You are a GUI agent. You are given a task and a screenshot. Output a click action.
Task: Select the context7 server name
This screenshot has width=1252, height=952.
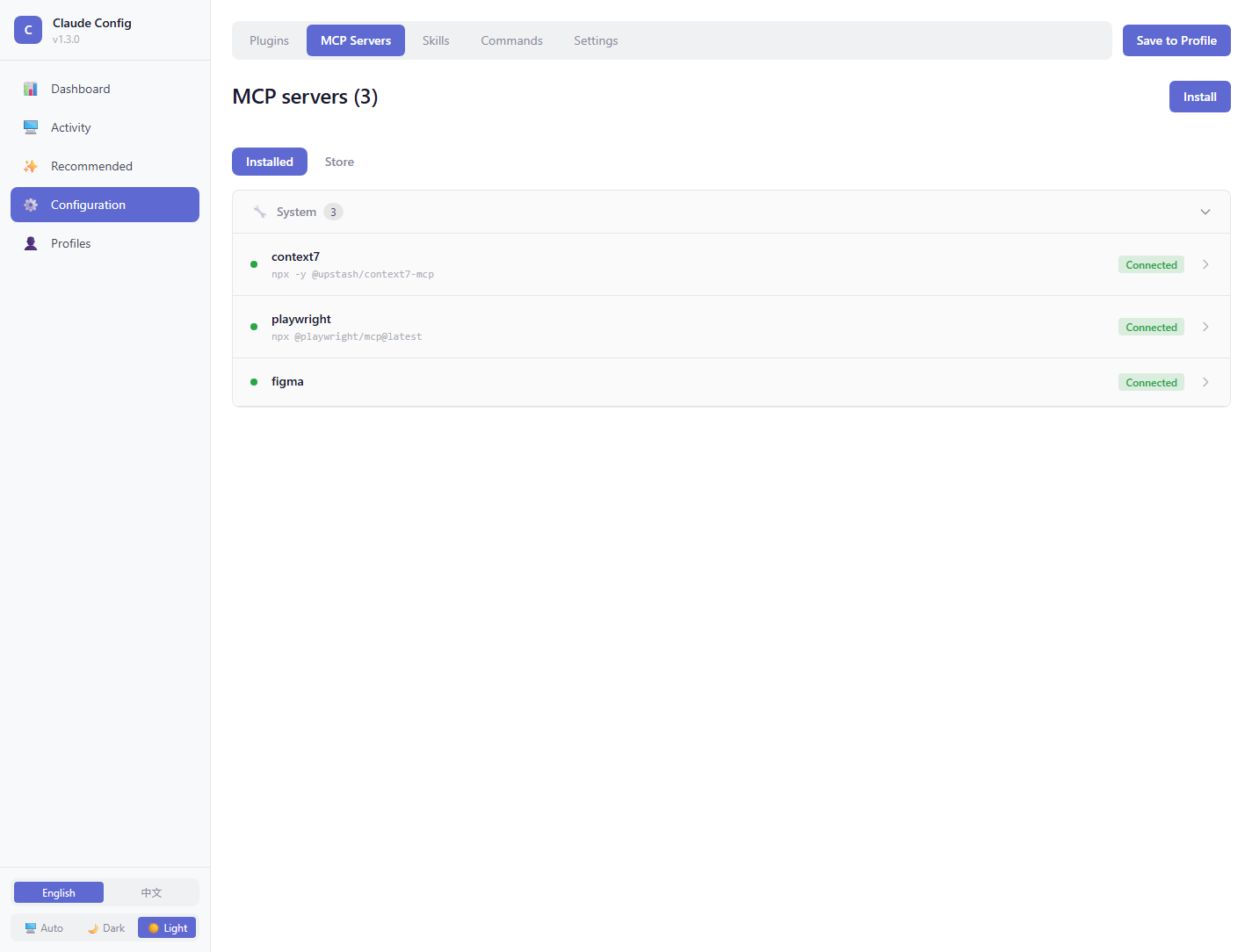295,256
